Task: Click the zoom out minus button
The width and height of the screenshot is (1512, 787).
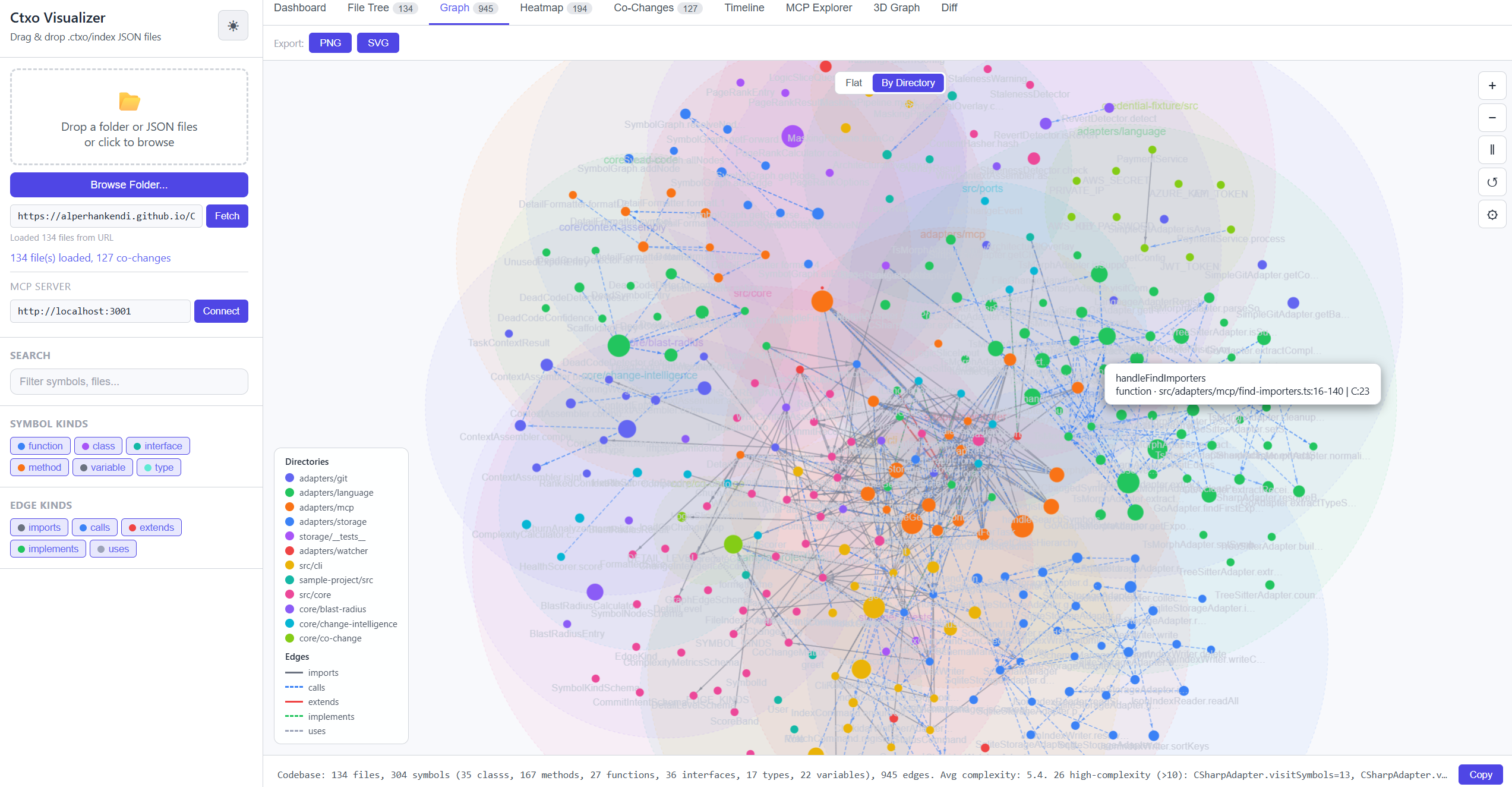Action: [1492, 118]
